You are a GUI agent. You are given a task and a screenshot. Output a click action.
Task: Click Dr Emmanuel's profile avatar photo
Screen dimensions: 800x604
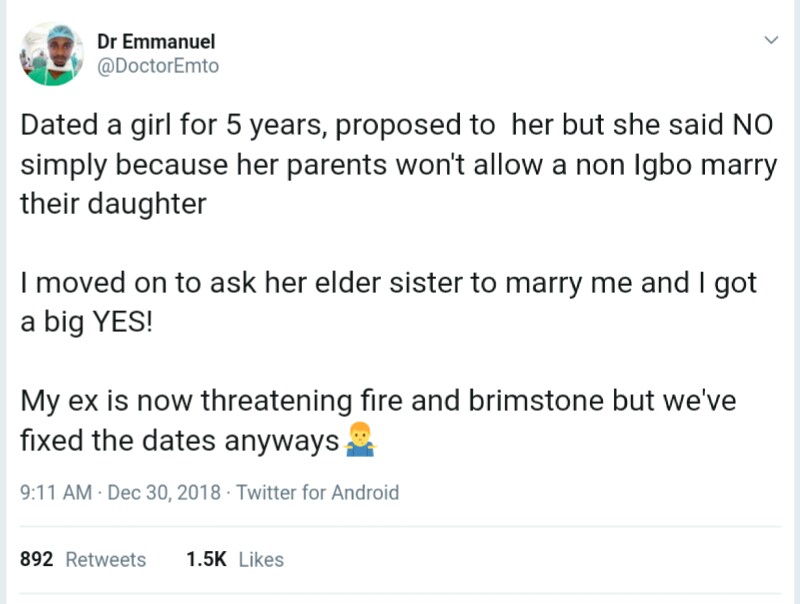coord(51,54)
